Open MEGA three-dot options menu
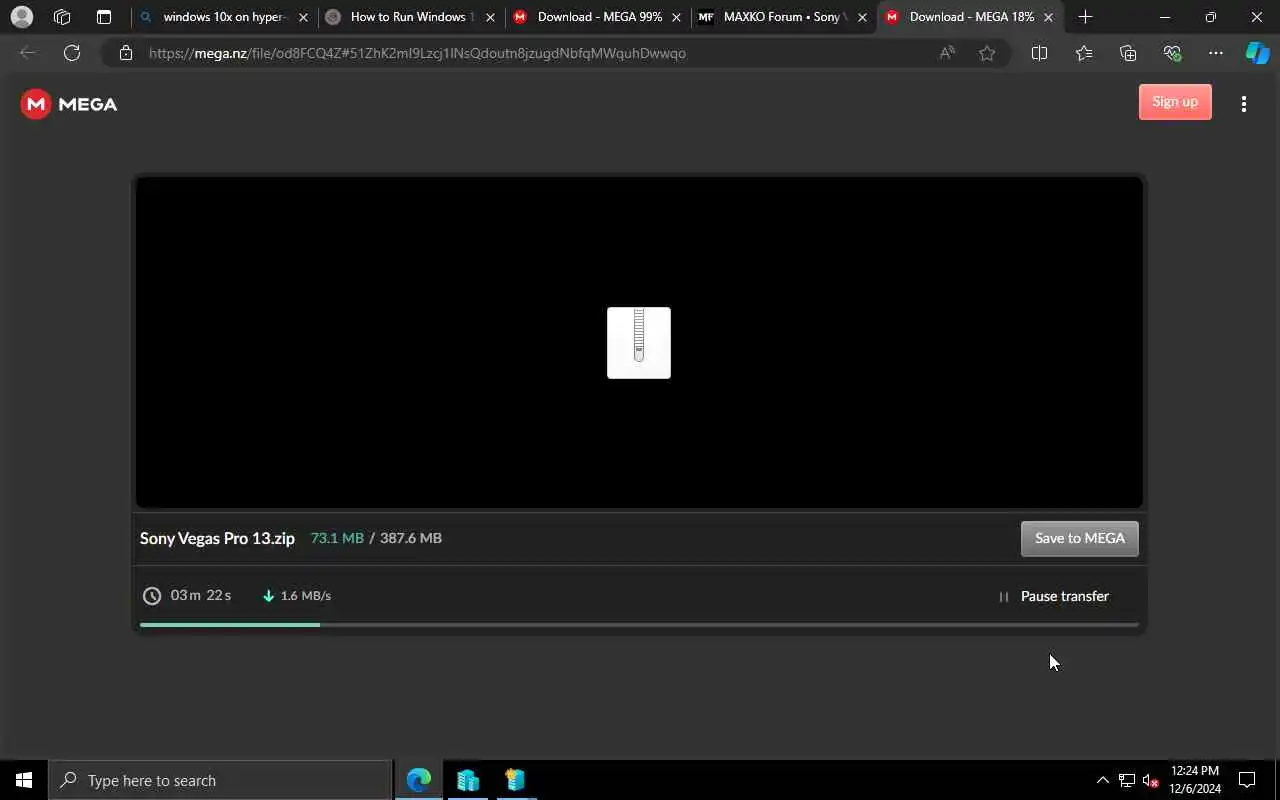The image size is (1280, 800). [x=1244, y=104]
